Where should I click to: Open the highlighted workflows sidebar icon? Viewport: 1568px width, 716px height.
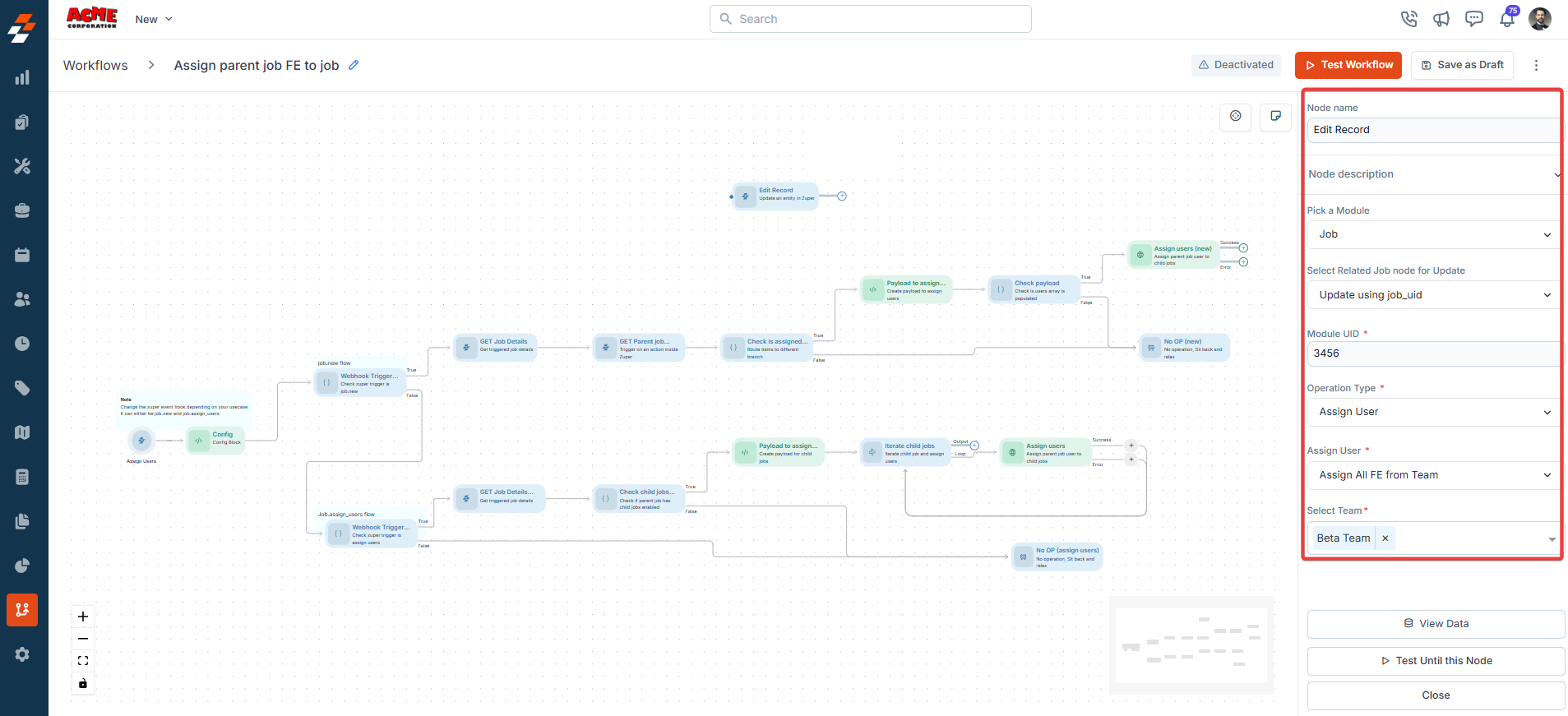tap(22, 610)
